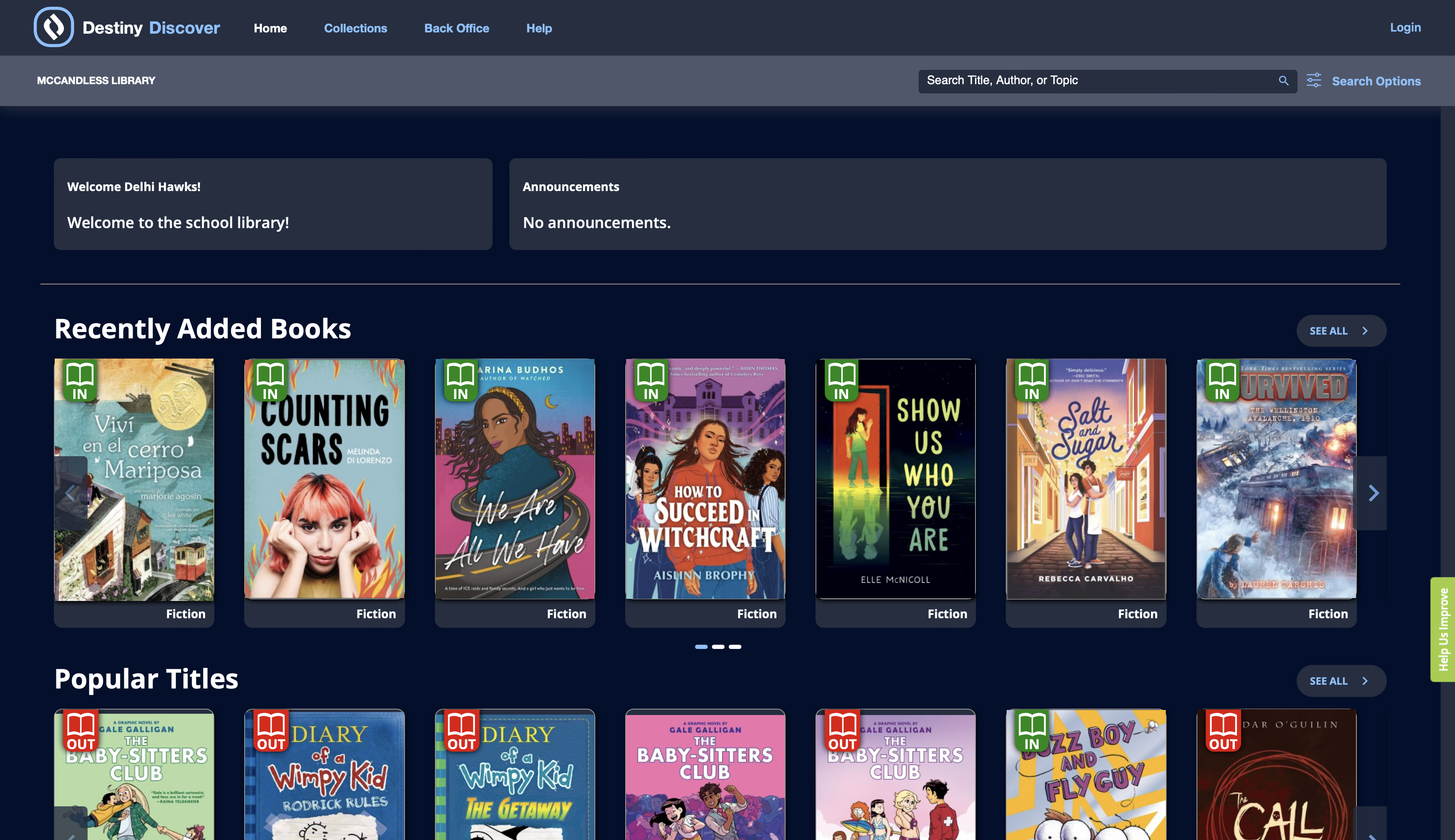This screenshot has height=840, width=1455.
Task: Select third carousel page indicator dot
Action: [x=735, y=647]
